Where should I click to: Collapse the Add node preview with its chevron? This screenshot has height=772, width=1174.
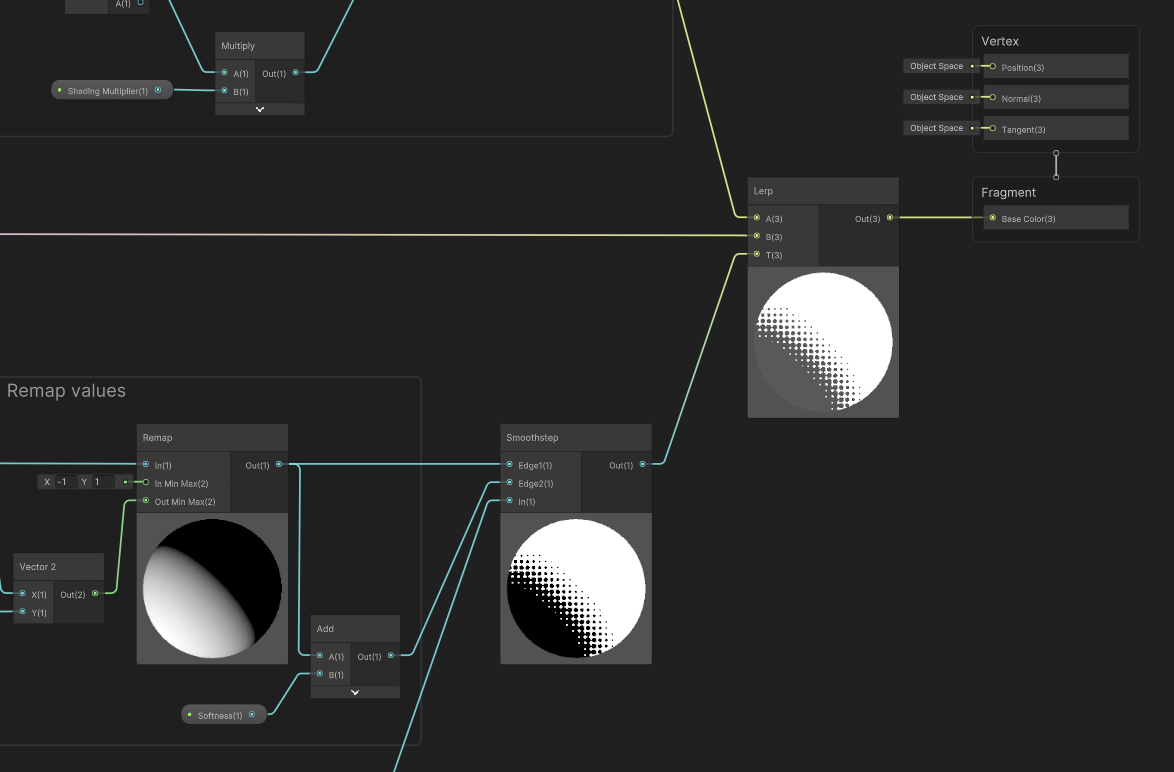(x=355, y=691)
